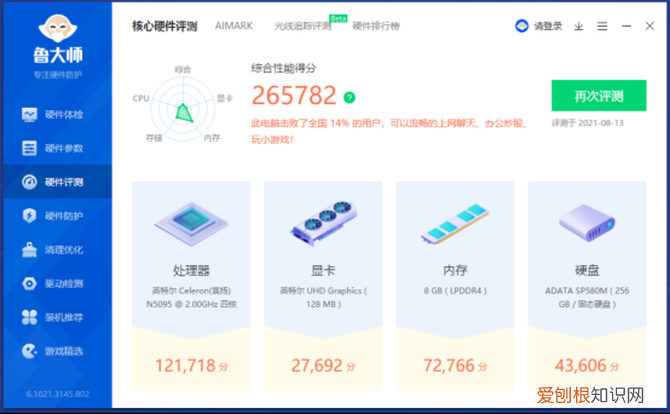Screen dimensions: 670x414
Task: Click the 装机推荐 four-leaf icon
Action: click(29, 317)
